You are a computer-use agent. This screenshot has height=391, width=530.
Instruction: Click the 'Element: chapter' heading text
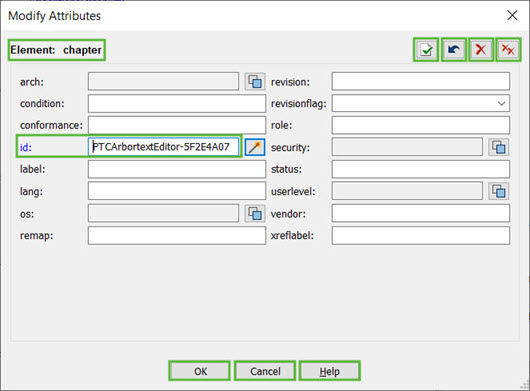(56, 50)
